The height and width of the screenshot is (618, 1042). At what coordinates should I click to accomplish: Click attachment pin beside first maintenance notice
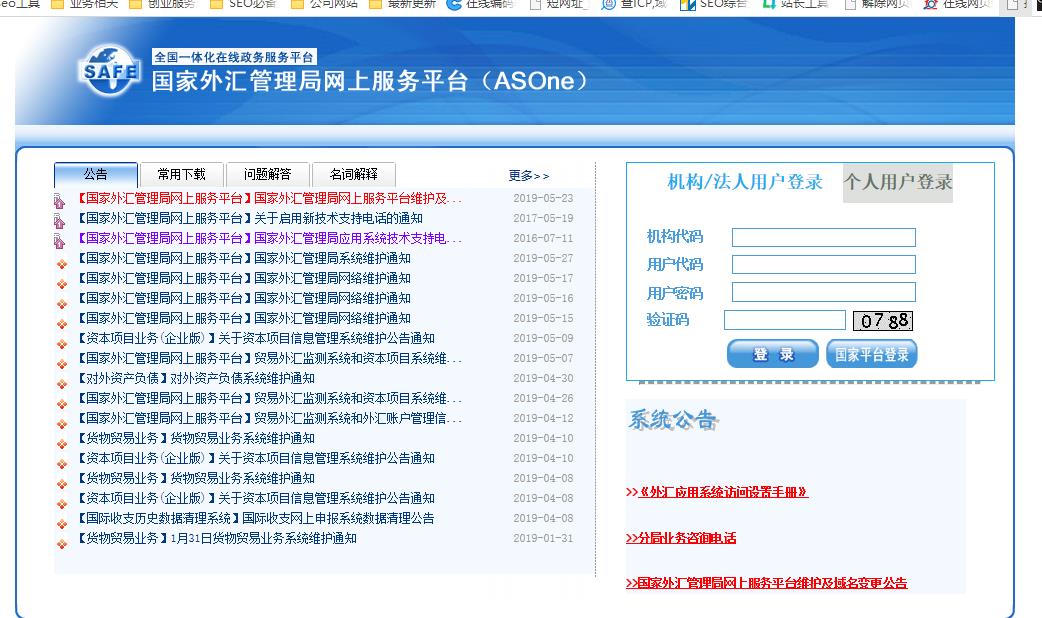point(58,201)
